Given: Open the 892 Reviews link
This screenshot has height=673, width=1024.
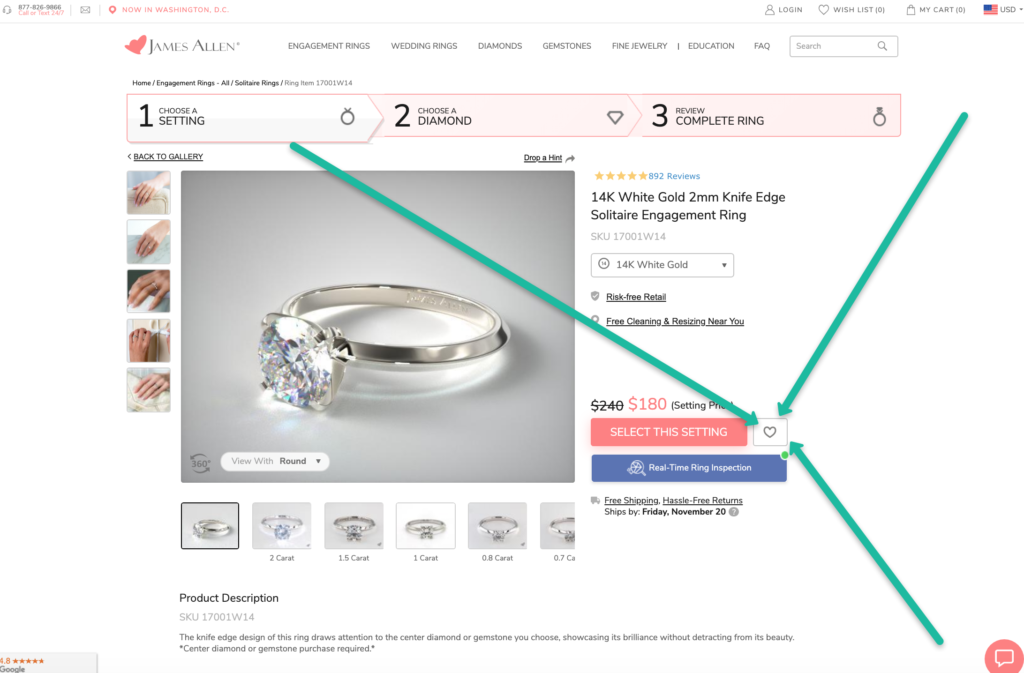Looking at the screenshot, I should click(674, 176).
